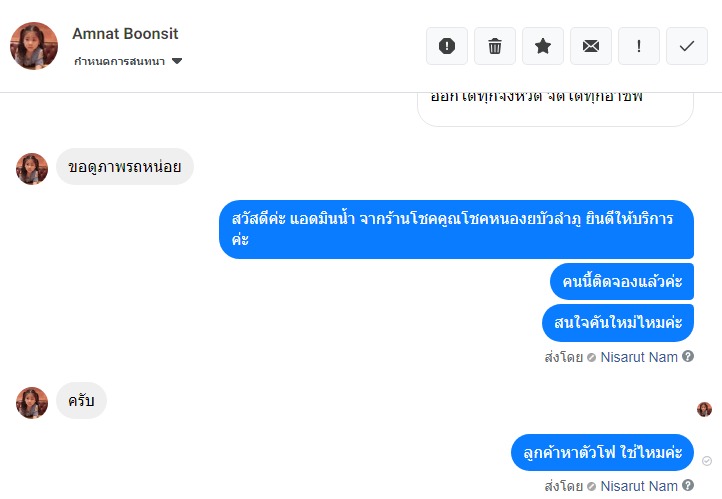Click the Amnat Boonsit name heading
This screenshot has height=499, width=722.
click(125, 33)
